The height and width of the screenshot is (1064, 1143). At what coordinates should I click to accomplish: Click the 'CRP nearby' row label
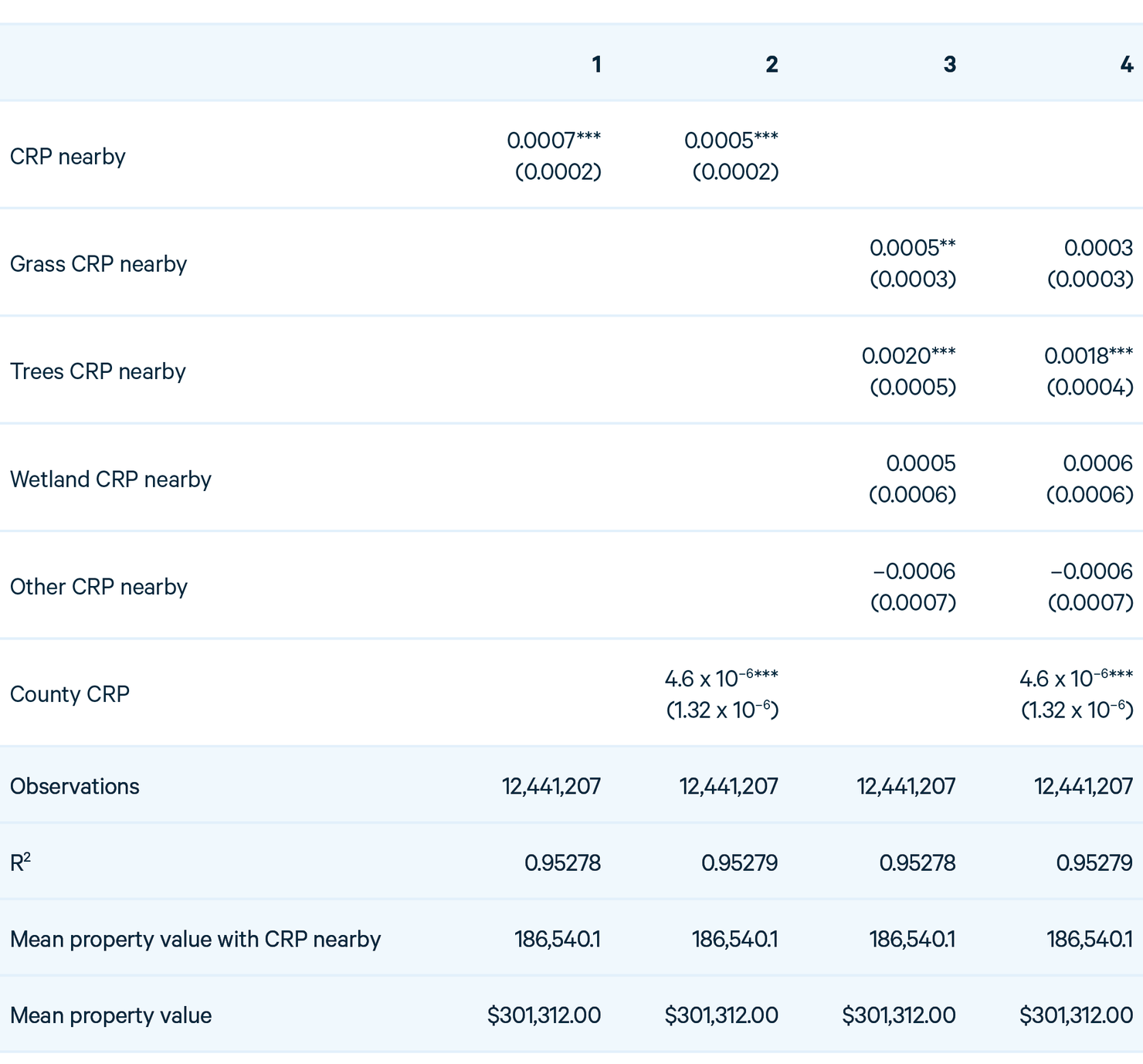tap(68, 157)
